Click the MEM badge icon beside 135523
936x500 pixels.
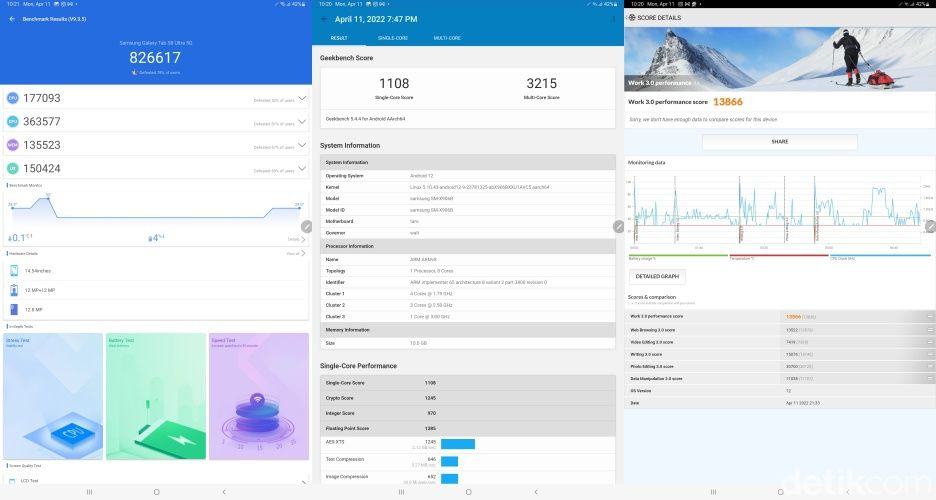click(13, 145)
